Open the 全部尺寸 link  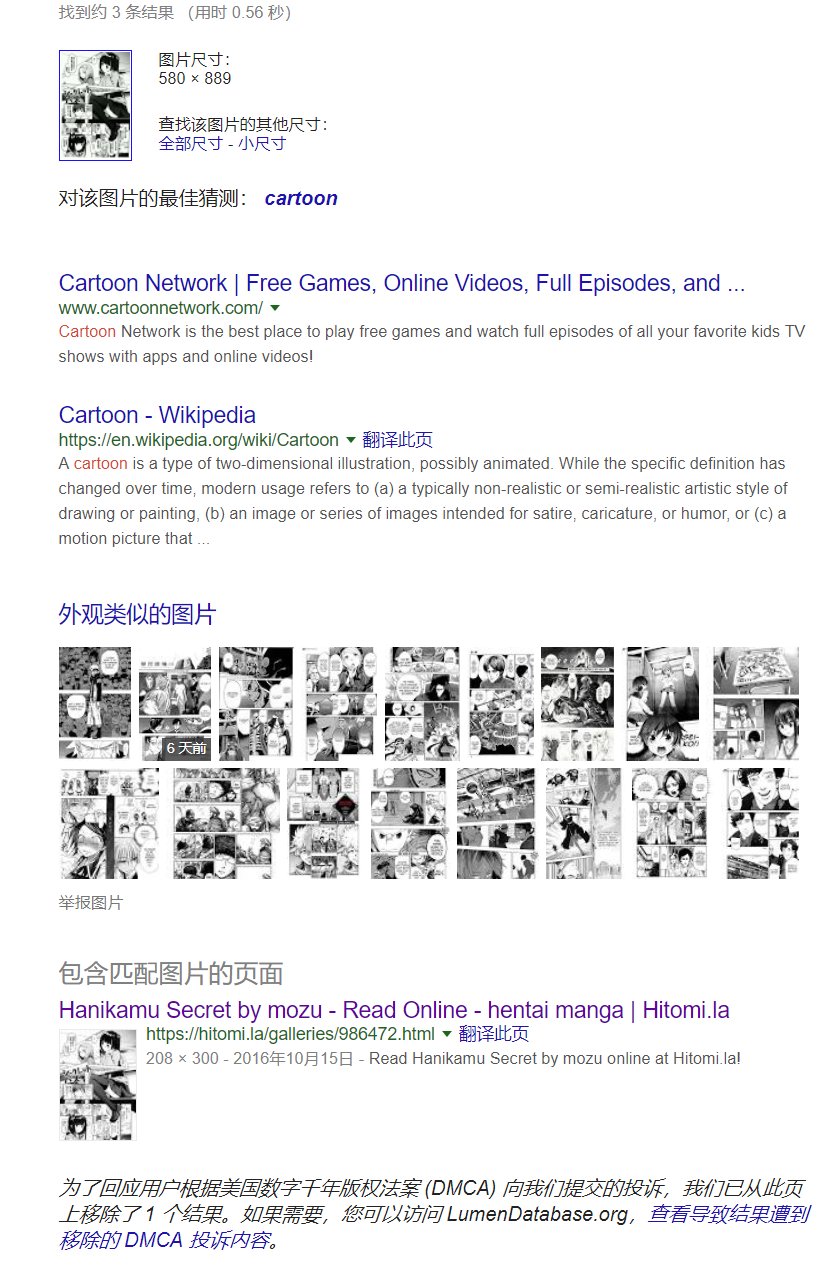(191, 143)
